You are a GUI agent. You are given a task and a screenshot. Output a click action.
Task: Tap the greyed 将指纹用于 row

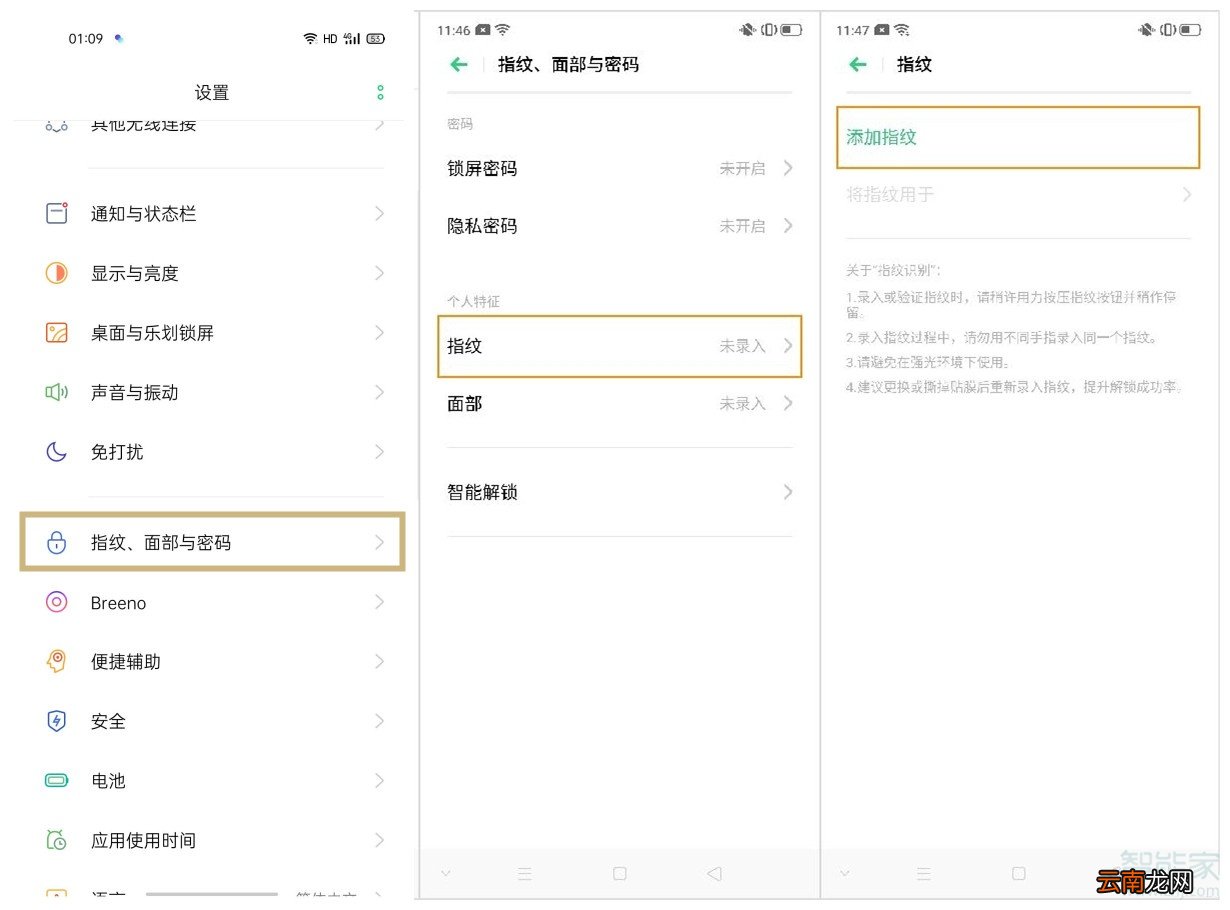[1018, 195]
